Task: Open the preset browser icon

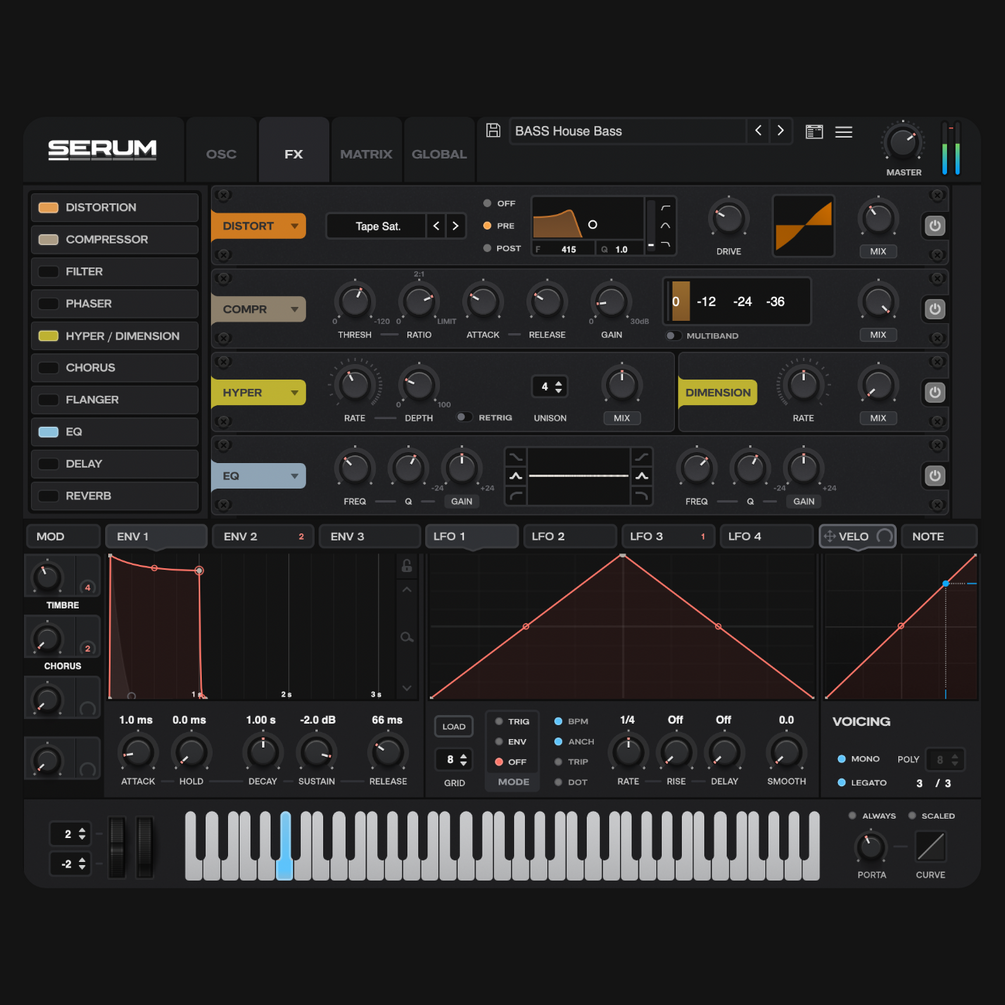Action: 814,131
